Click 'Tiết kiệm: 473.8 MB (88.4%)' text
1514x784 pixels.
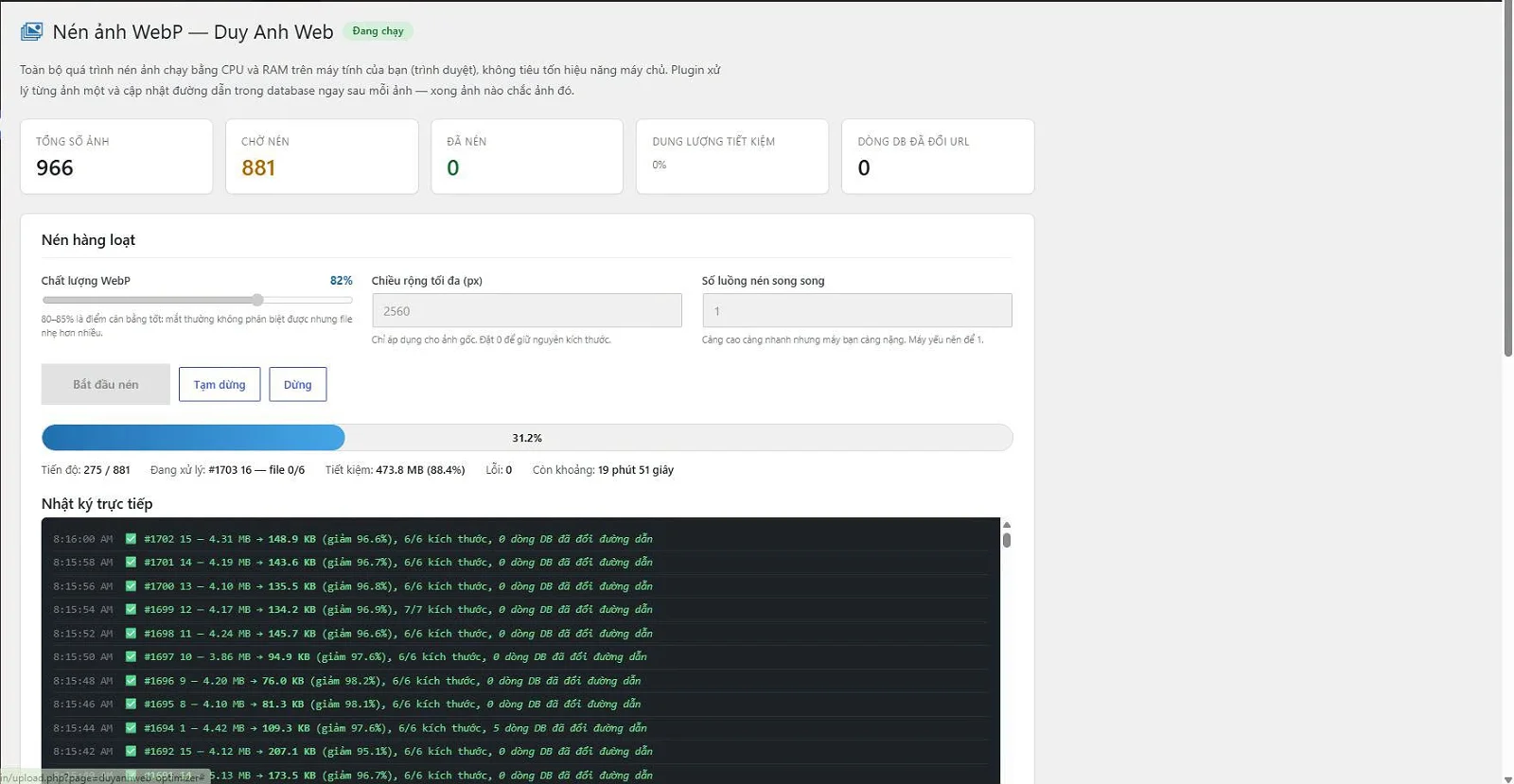[396, 470]
